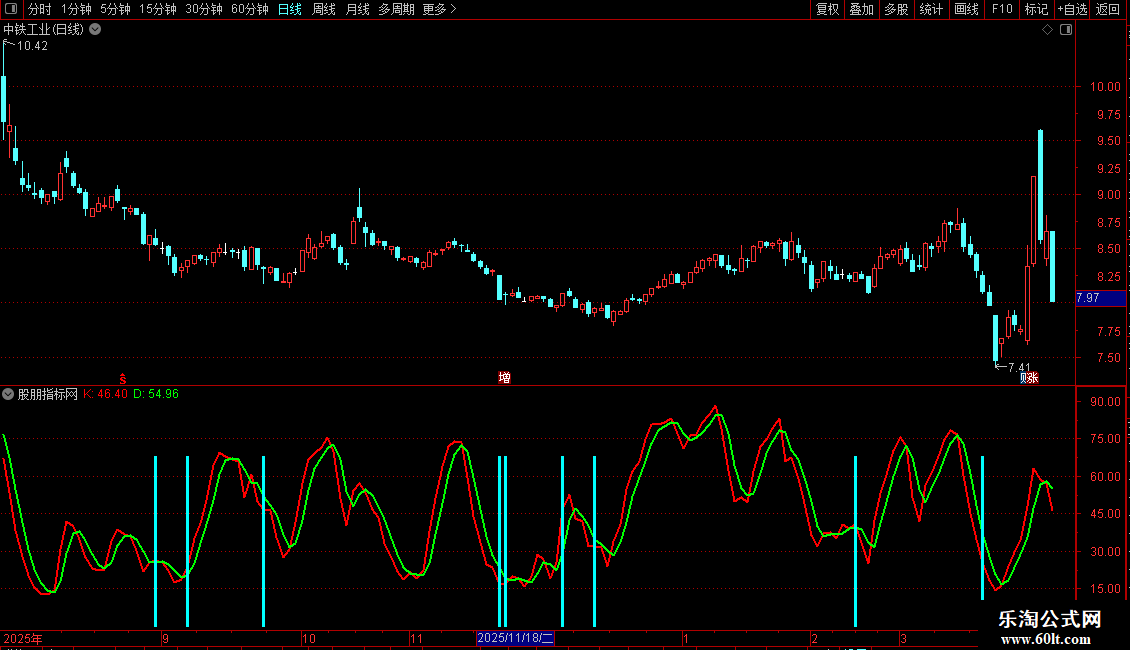Toggle the left sidebar panel icon
The width and height of the screenshot is (1130, 650).
[x=12, y=9]
